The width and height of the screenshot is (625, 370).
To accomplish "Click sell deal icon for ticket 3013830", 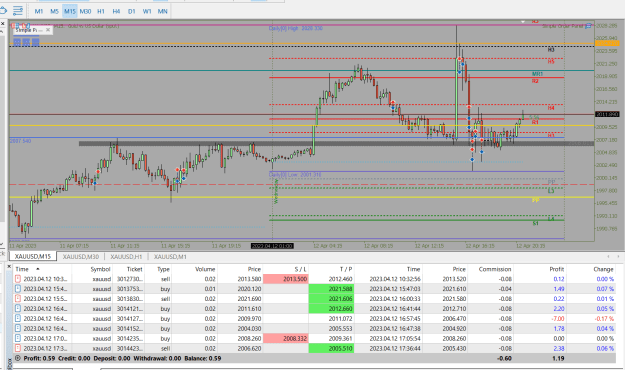I will [x=18, y=299].
